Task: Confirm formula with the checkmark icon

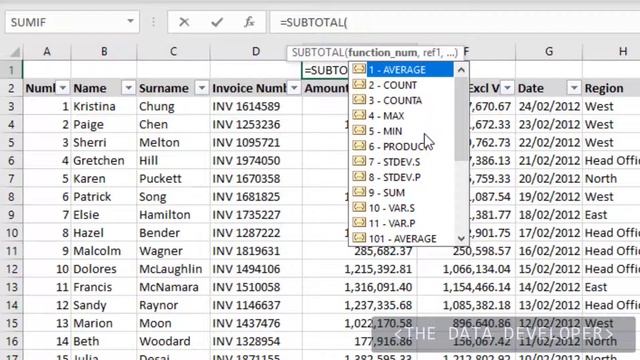Action: [217, 22]
